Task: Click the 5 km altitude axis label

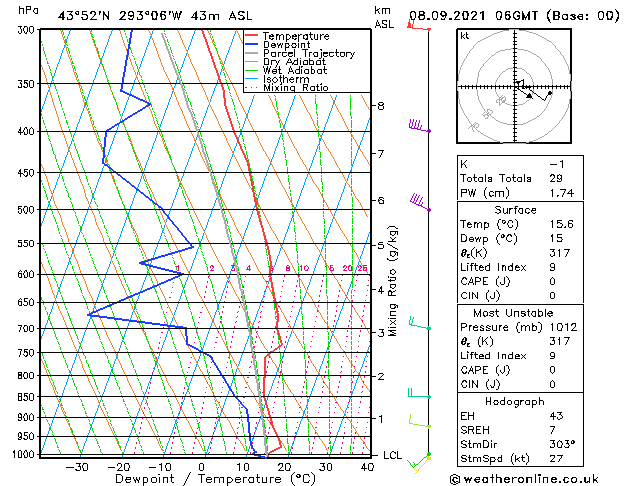Action: [x=381, y=245]
